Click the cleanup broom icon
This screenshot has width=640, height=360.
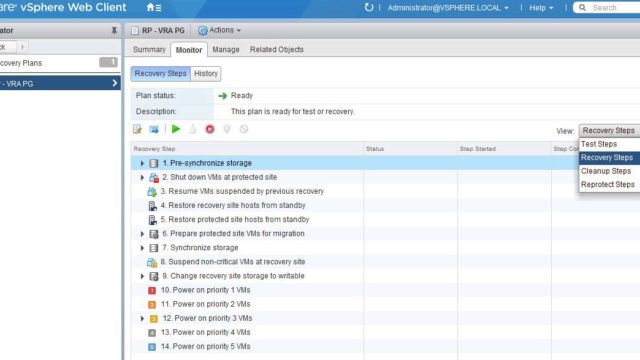(192, 129)
